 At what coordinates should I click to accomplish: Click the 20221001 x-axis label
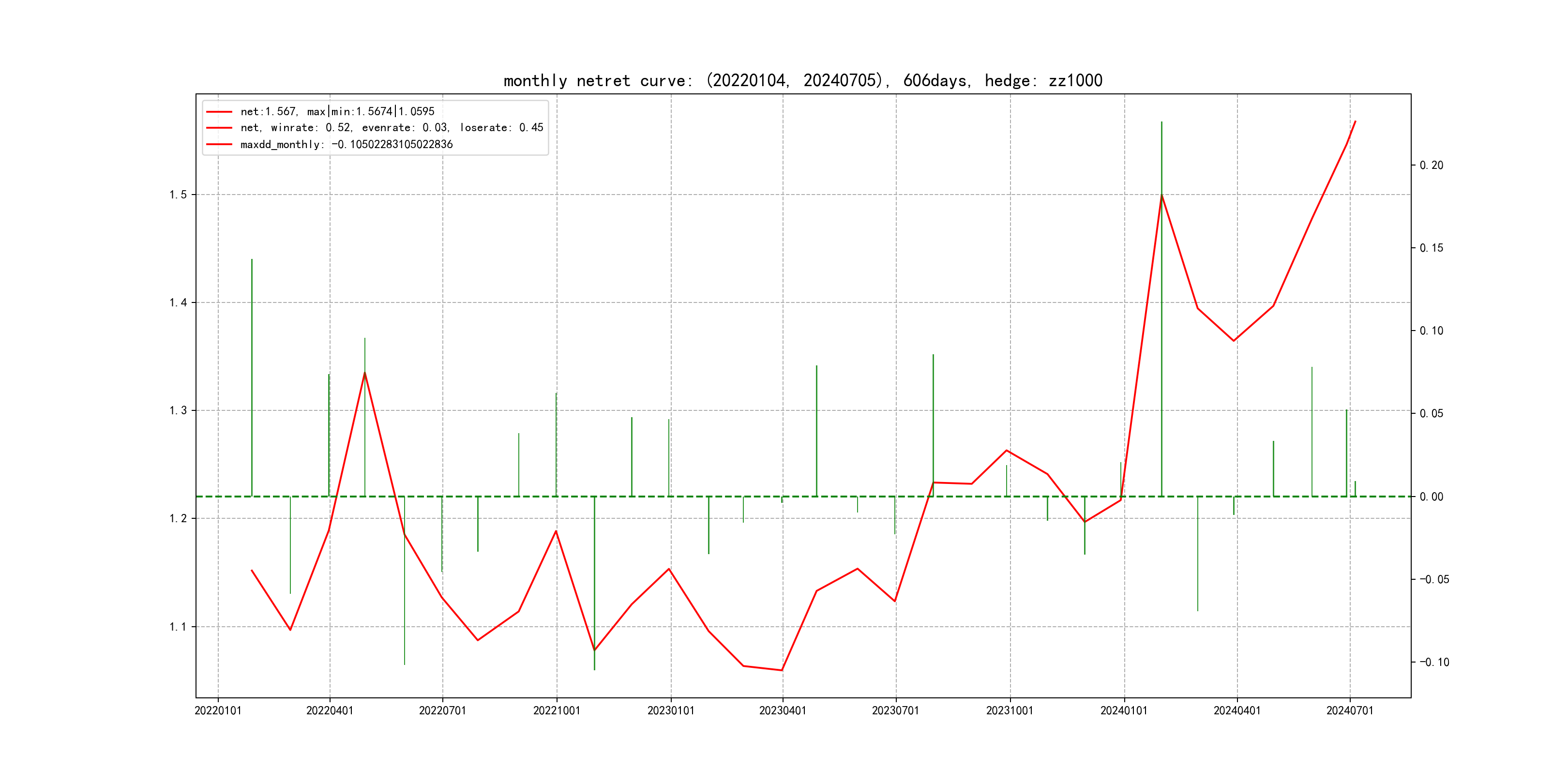[557, 711]
